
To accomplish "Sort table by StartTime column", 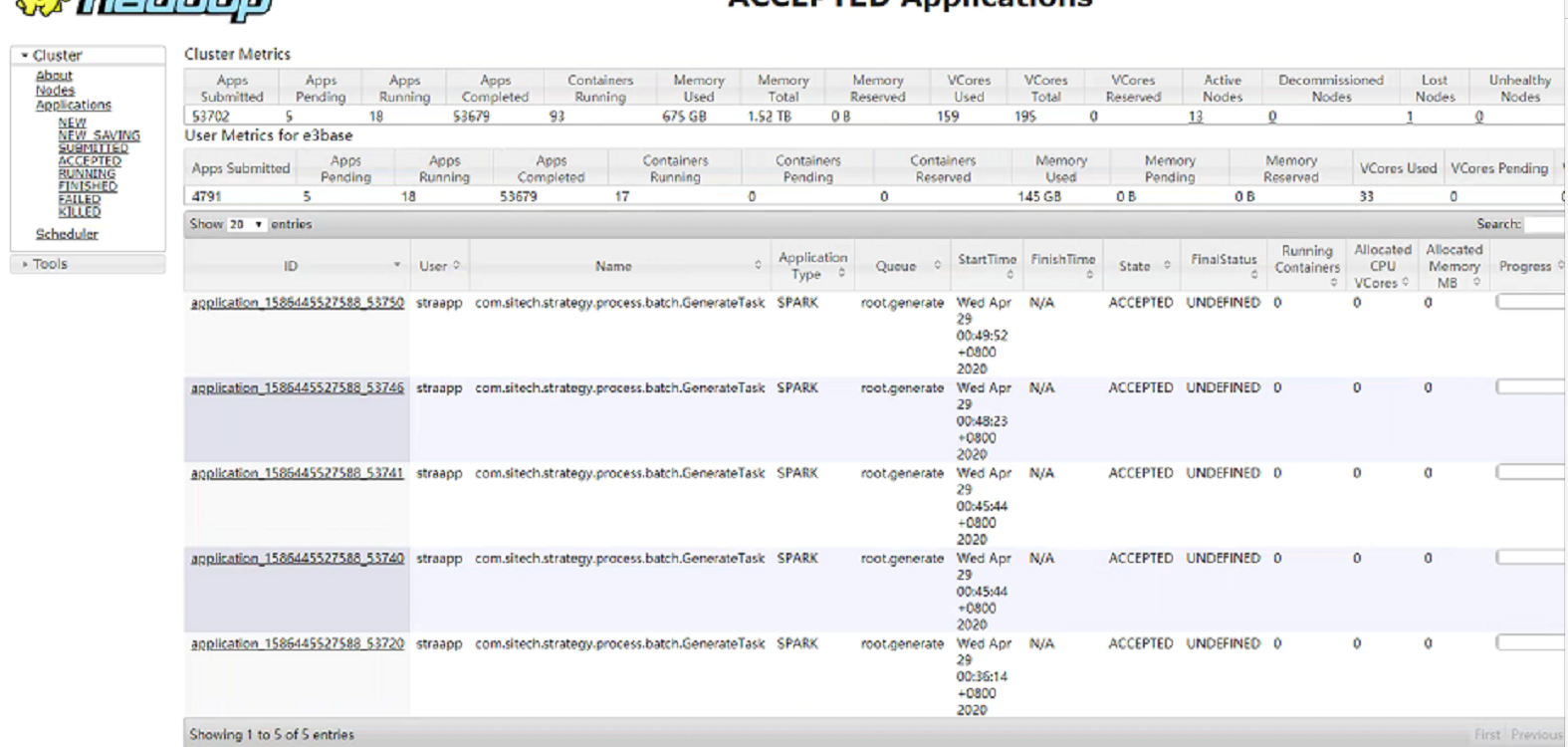I will tap(987, 266).
